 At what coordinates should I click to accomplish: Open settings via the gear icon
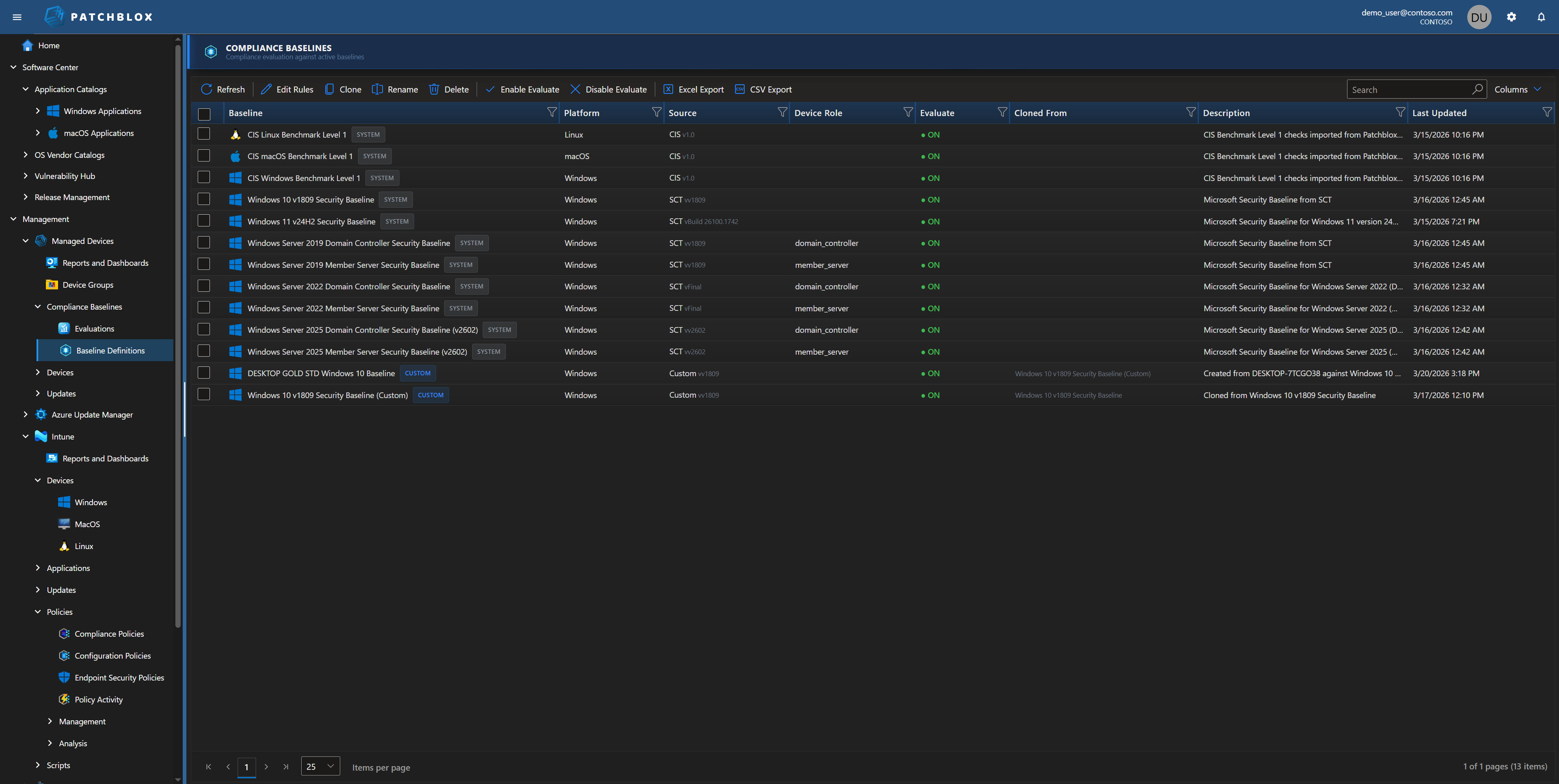pos(1511,16)
